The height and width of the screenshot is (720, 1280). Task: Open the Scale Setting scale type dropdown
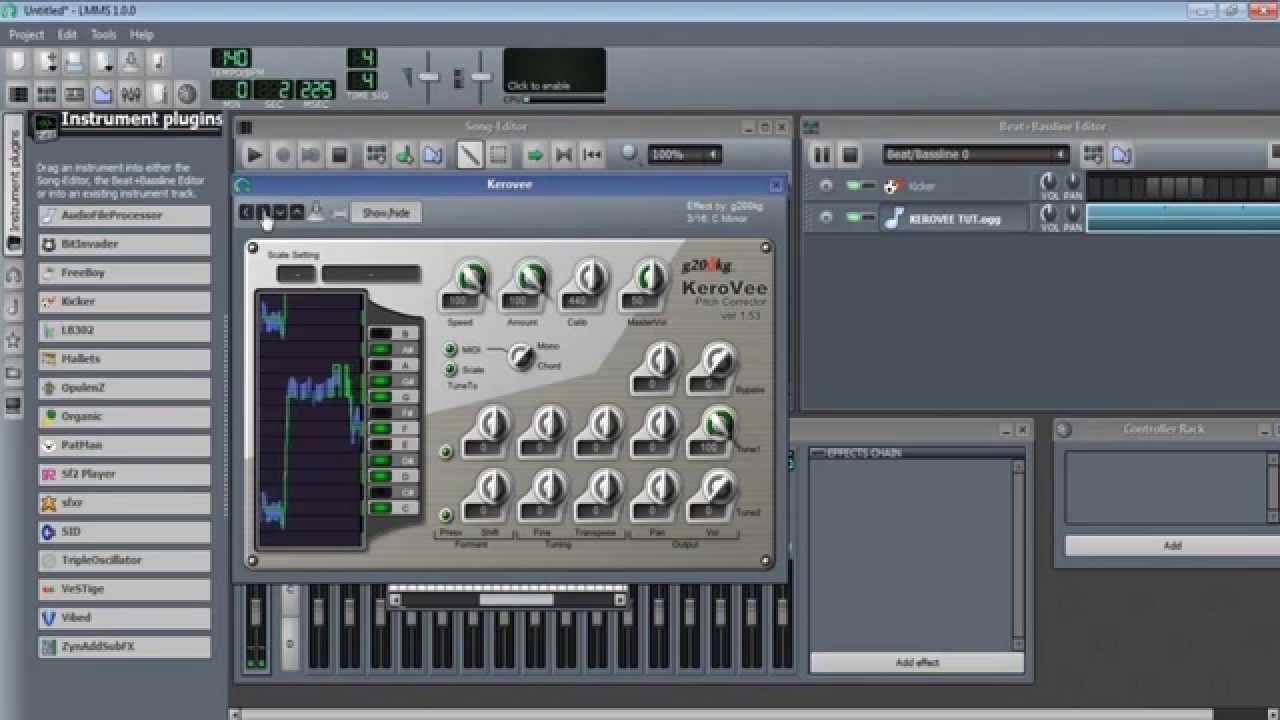coord(371,274)
